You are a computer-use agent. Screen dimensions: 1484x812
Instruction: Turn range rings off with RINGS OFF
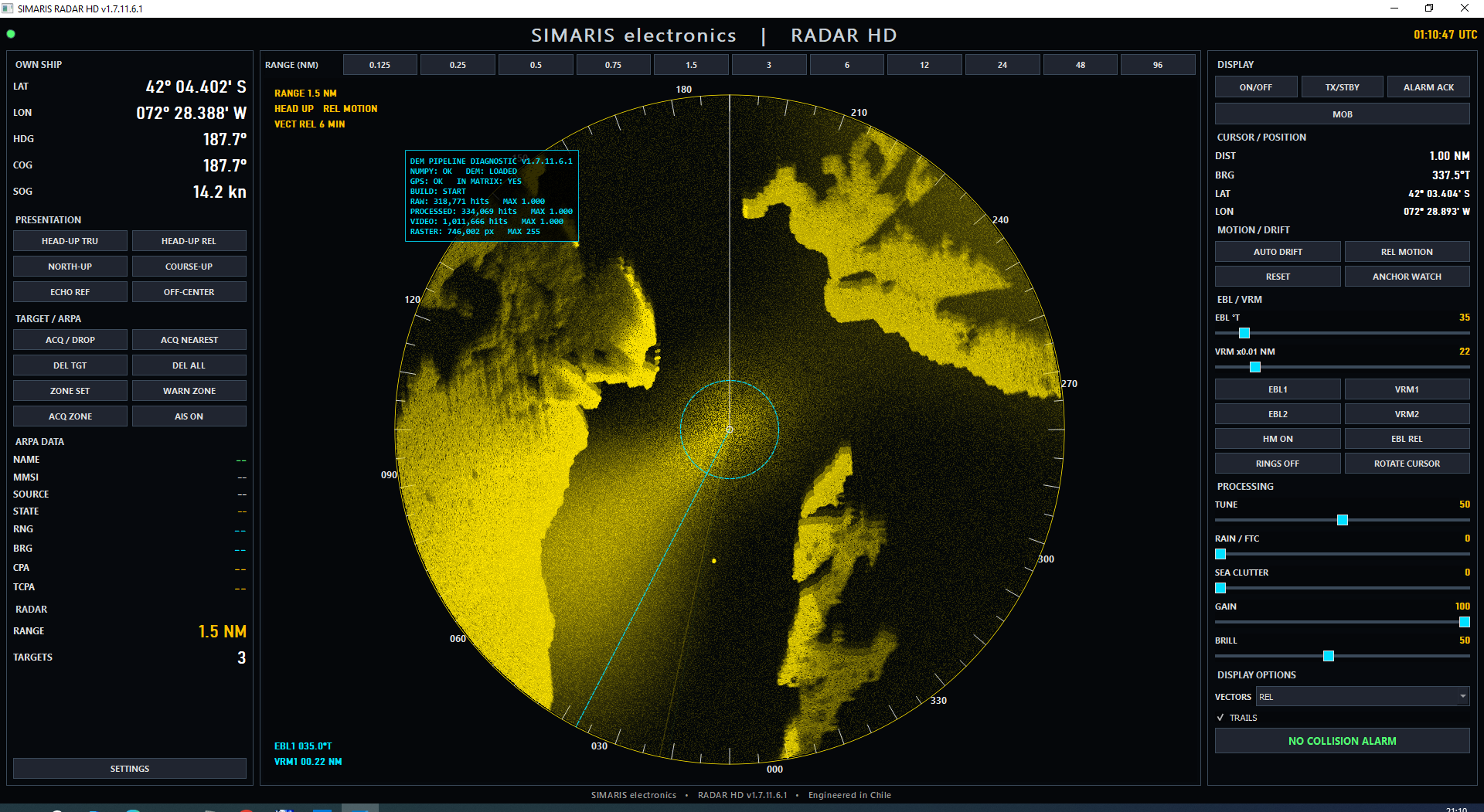tap(1278, 464)
